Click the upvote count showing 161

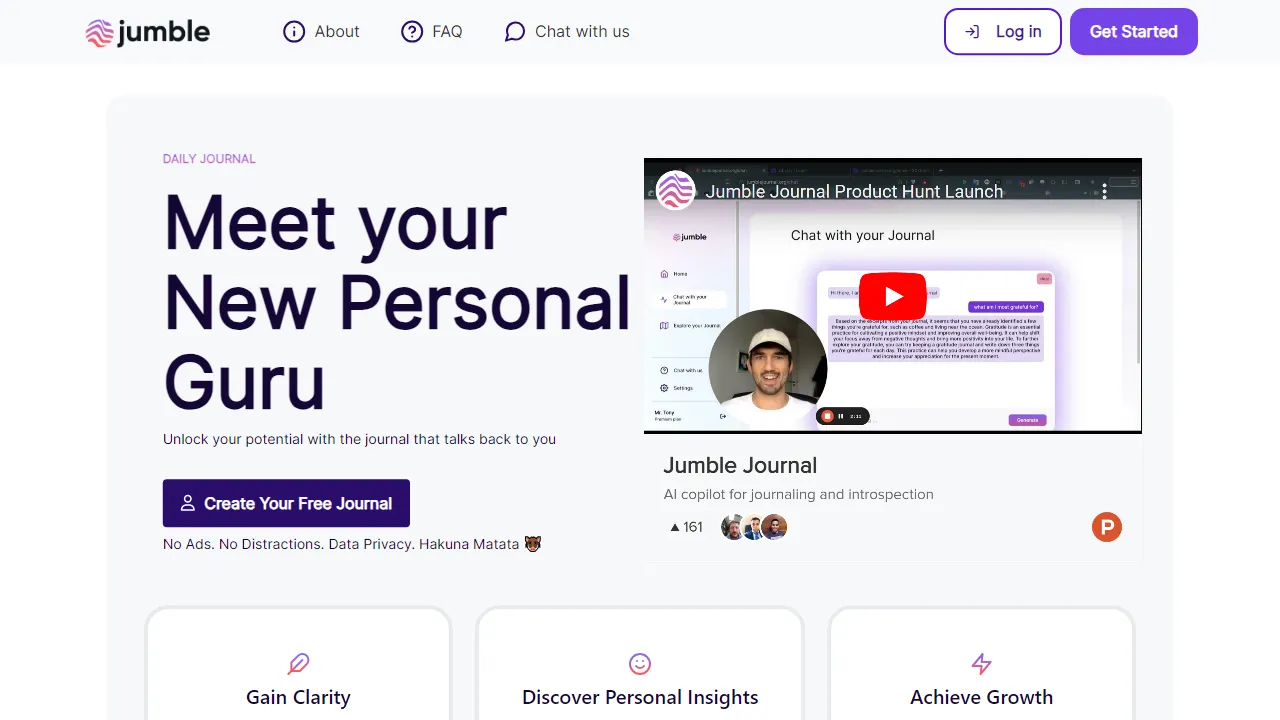(686, 527)
